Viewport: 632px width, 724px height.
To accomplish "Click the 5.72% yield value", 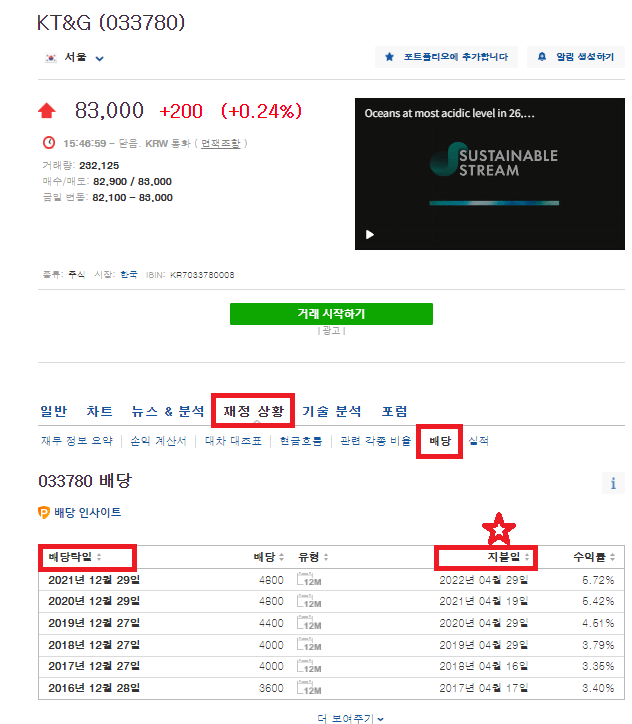I will (x=598, y=580).
